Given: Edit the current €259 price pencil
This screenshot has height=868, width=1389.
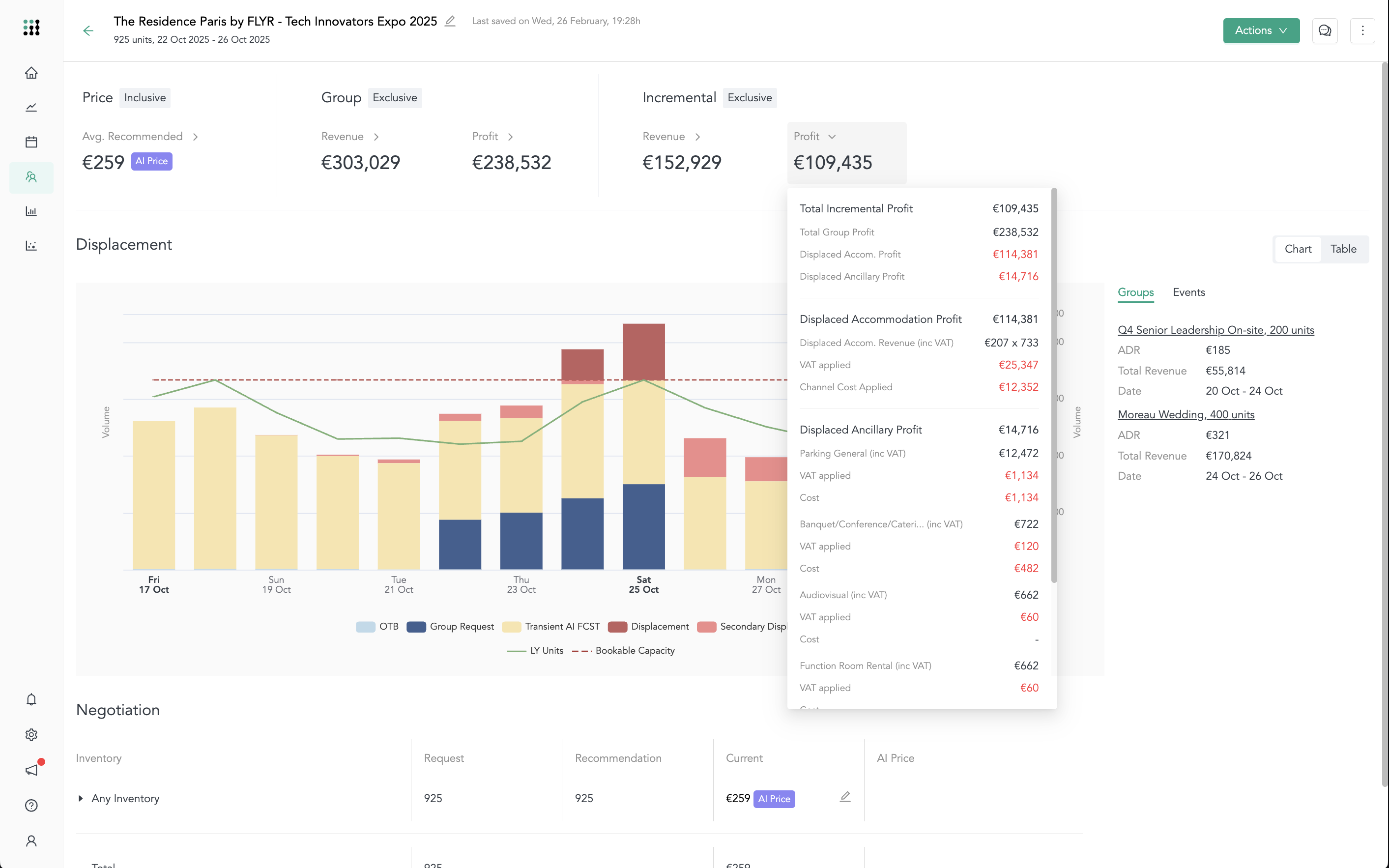Looking at the screenshot, I should 845,797.
